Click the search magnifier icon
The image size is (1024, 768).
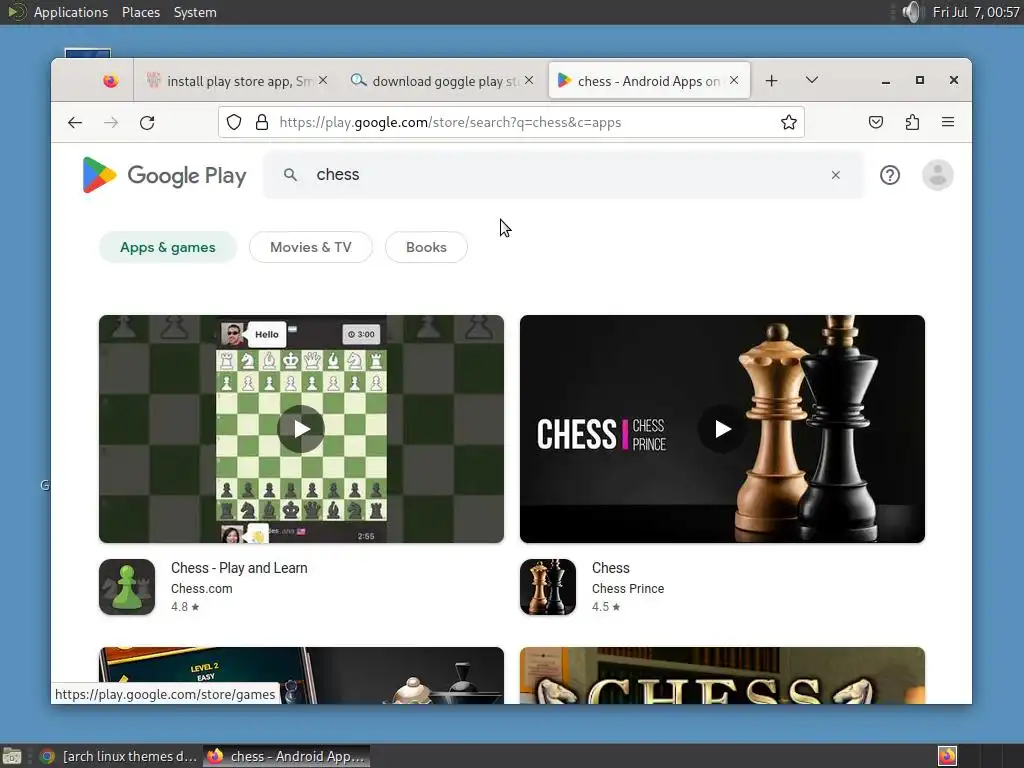[291, 174]
